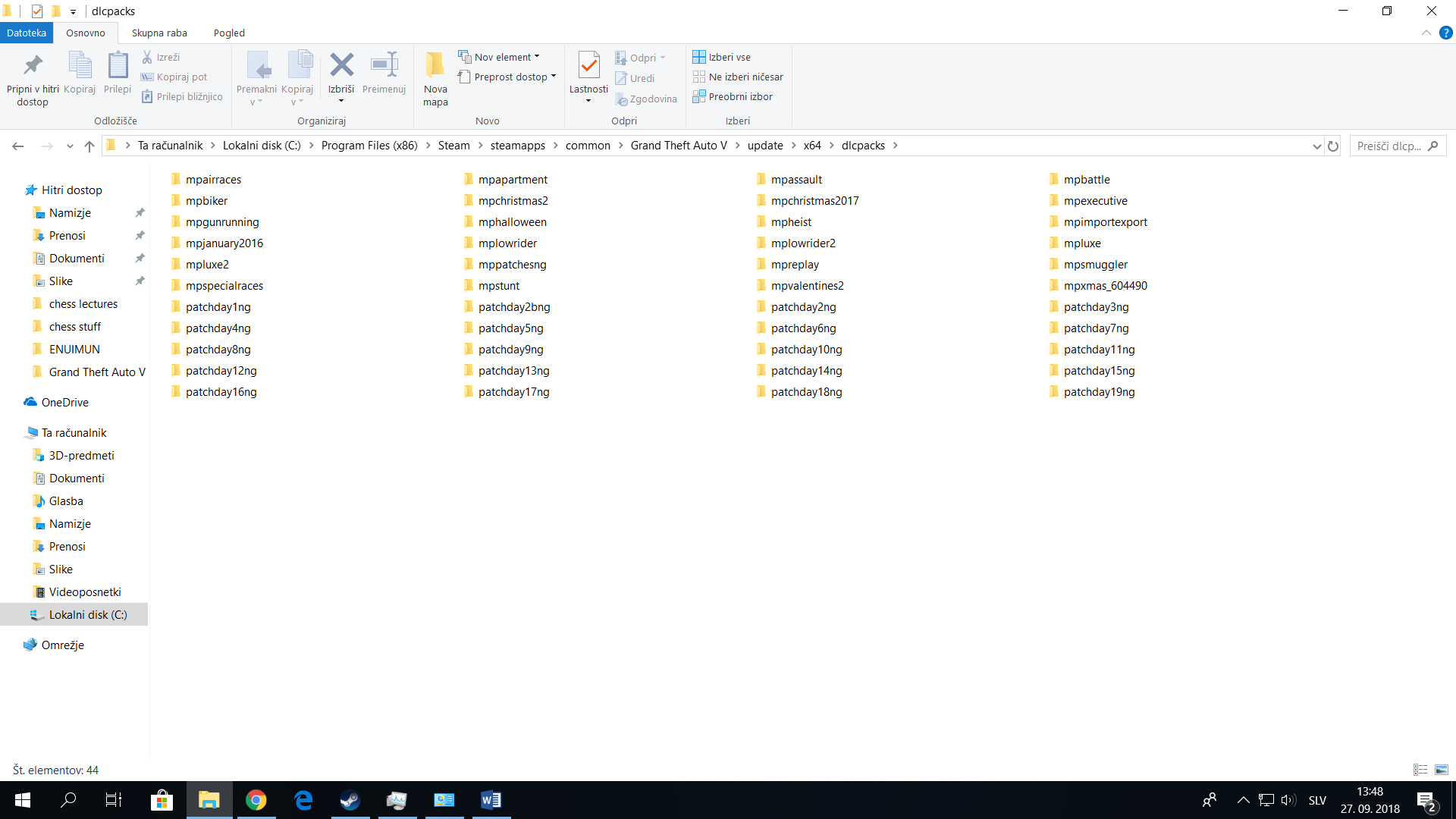Click Preobrni izbor

pyautogui.click(x=733, y=96)
